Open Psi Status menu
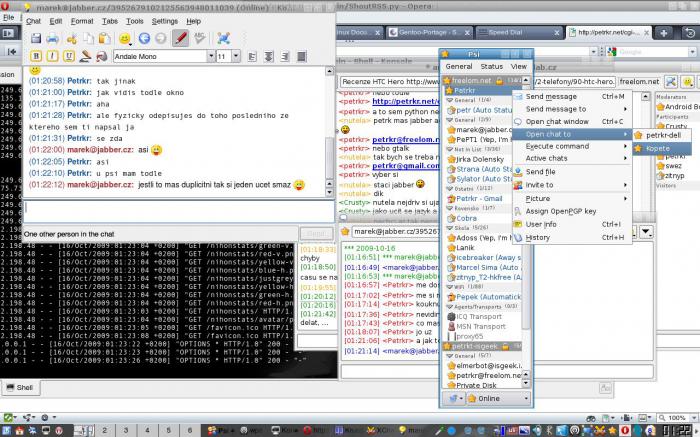 coord(492,67)
